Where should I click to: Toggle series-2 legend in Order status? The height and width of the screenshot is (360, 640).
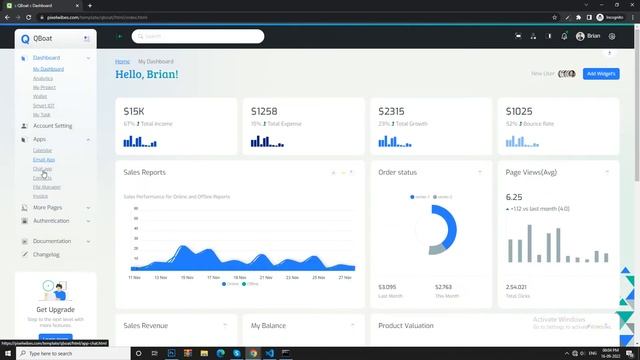(442, 197)
